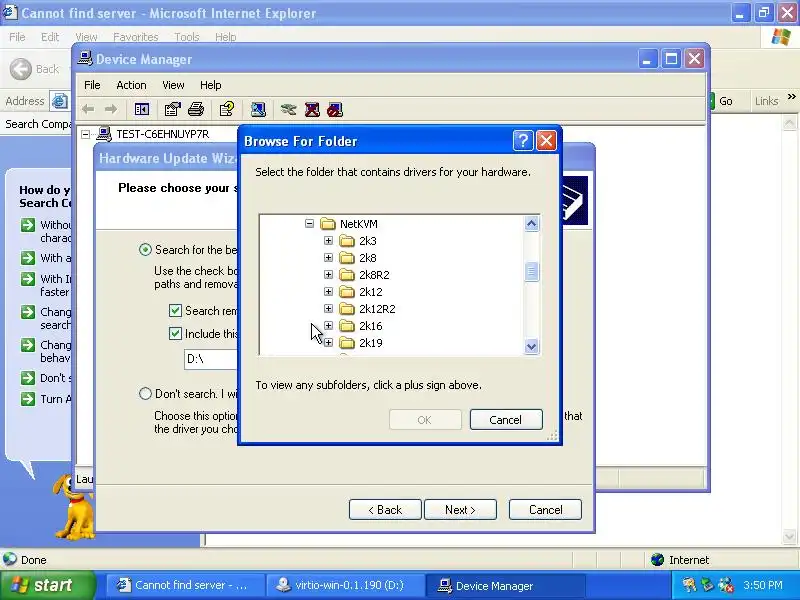Image resolution: width=800 pixels, height=600 pixels.
Task: Expand the 2k16 folder
Action: (x=328, y=326)
